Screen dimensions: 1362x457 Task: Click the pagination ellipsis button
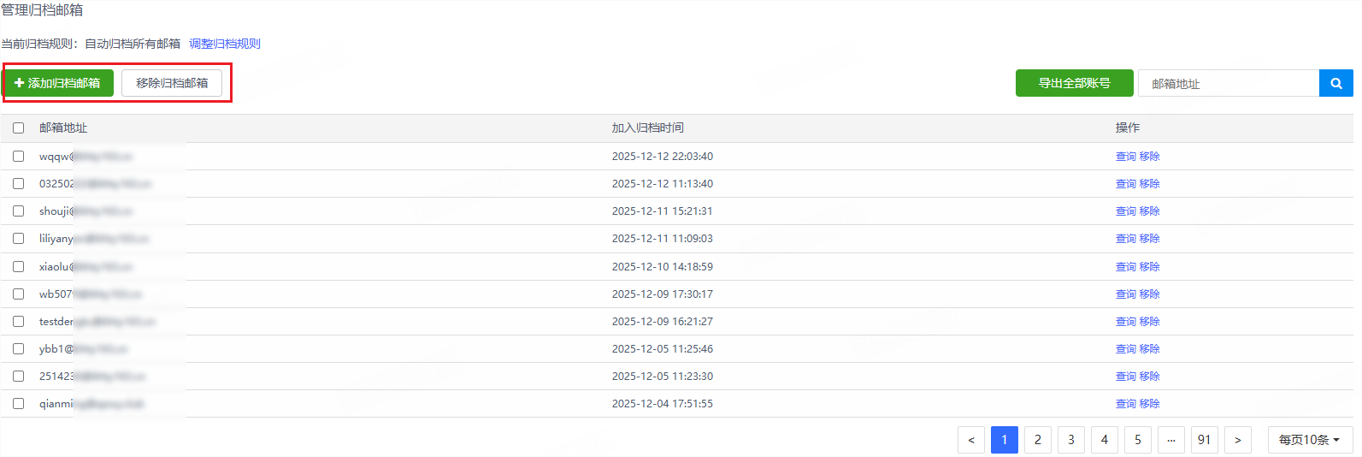[1171, 440]
